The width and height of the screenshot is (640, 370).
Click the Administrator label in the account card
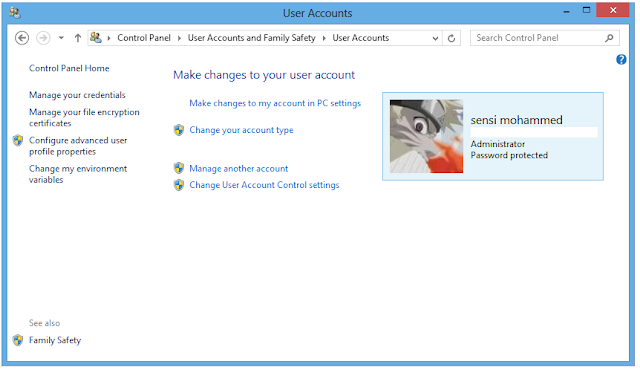click(x=498, y=144)
